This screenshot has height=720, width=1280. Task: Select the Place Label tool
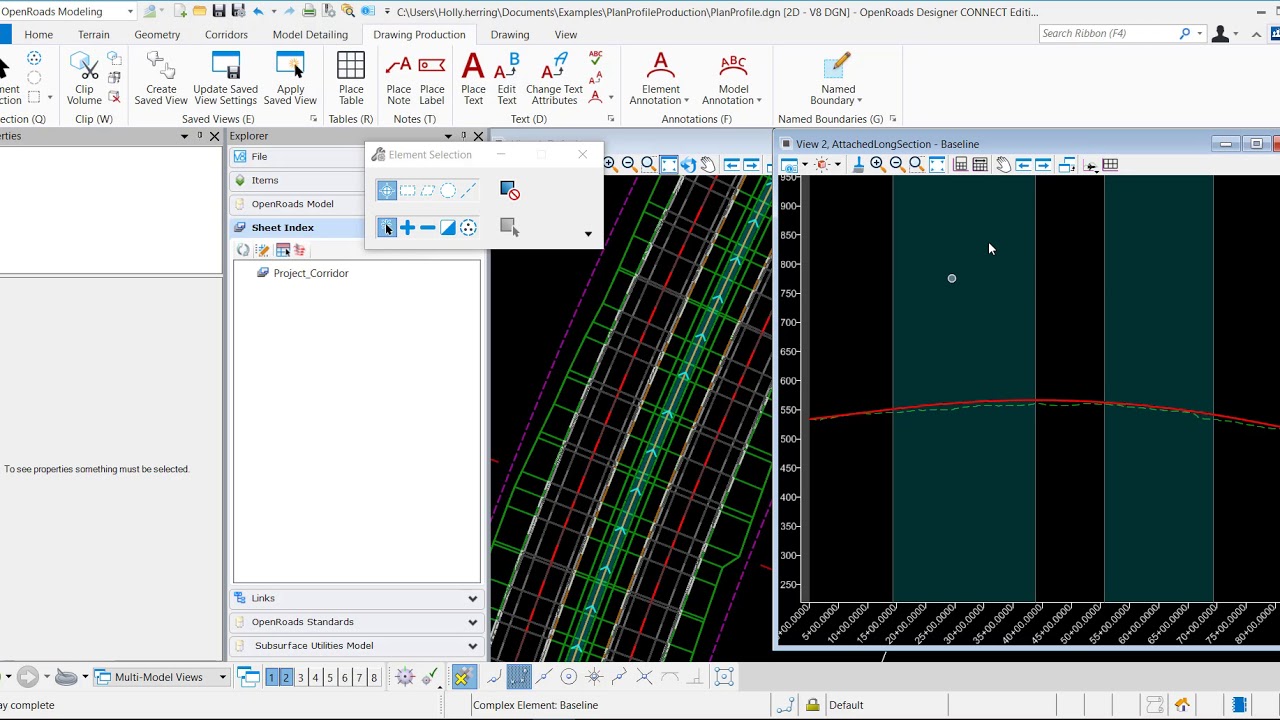[432, 78]
